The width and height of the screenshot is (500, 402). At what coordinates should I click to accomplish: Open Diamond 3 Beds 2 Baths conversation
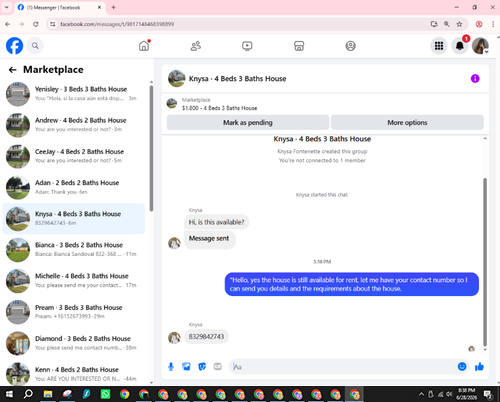coord(74,343)
